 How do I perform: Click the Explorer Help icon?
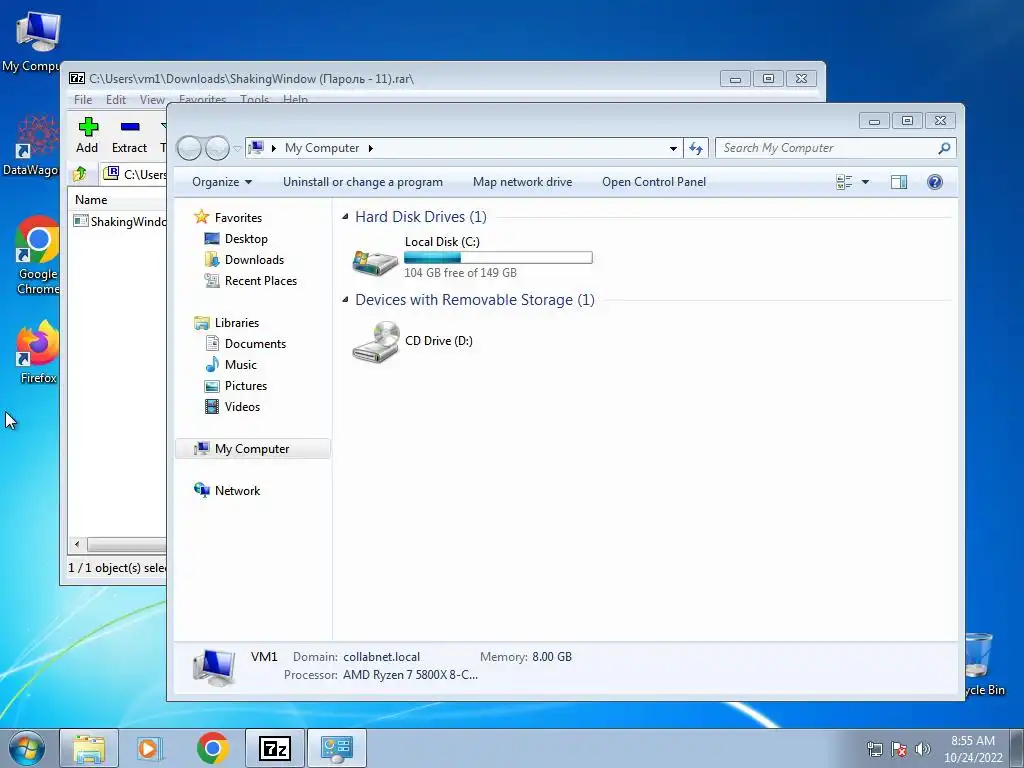[935, 182]
